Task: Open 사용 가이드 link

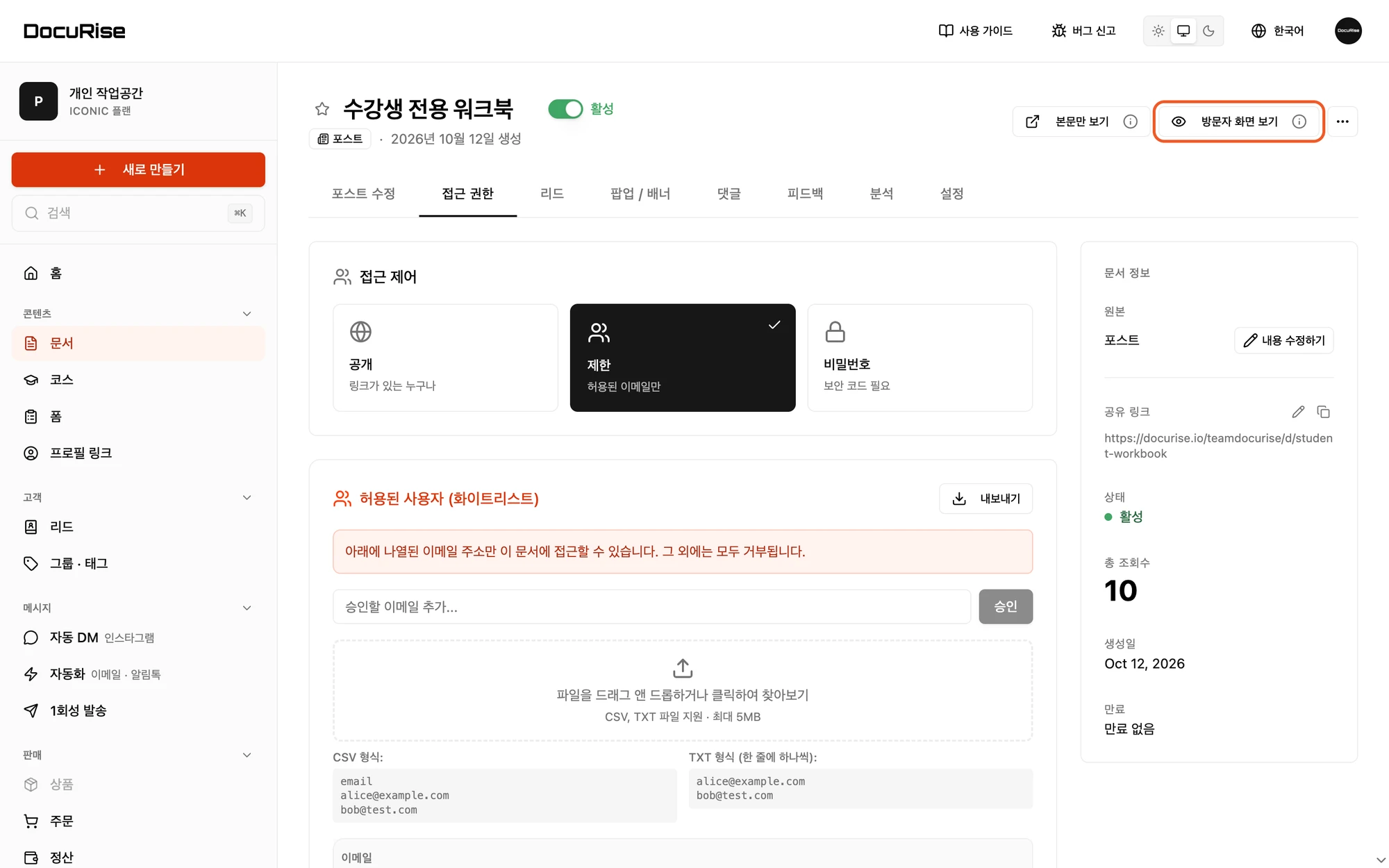Action: coord(975,31)
